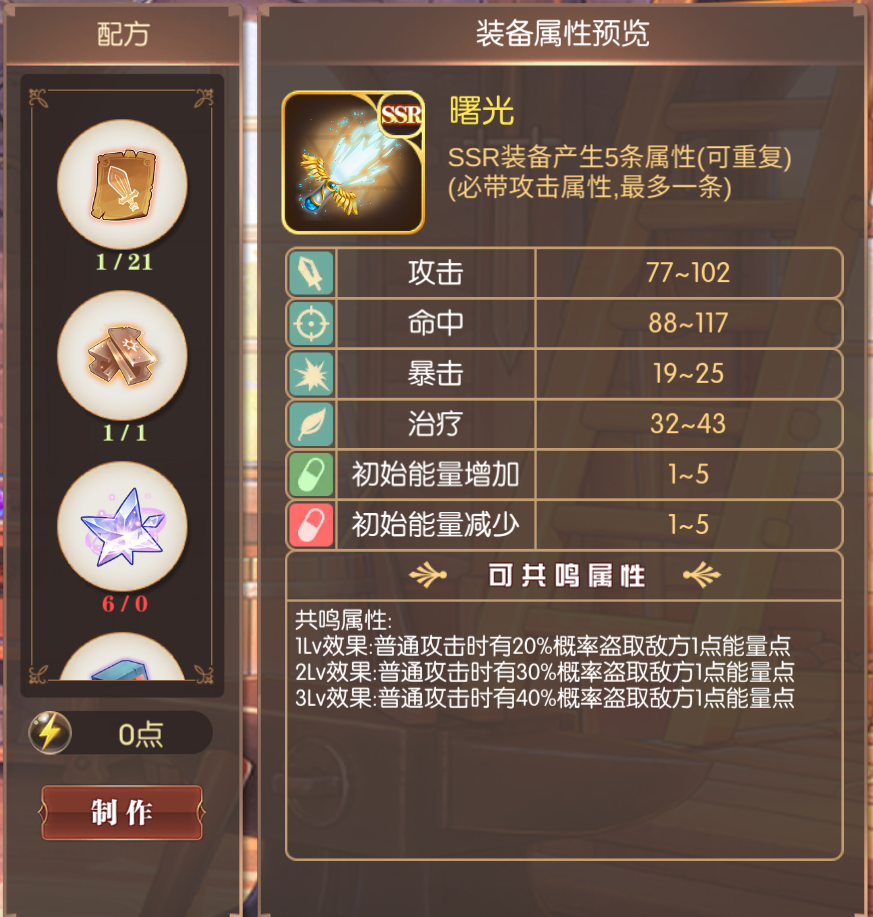This screenshot has width=873, height=917.
Task: Tap the partially visible fourth recipe material
Action: [122, 658]
